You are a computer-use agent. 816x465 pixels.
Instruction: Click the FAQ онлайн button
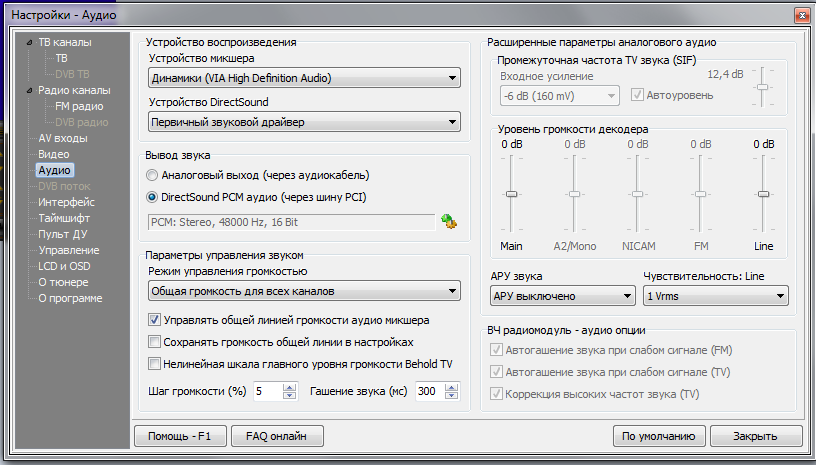click(x=277, y=436)
